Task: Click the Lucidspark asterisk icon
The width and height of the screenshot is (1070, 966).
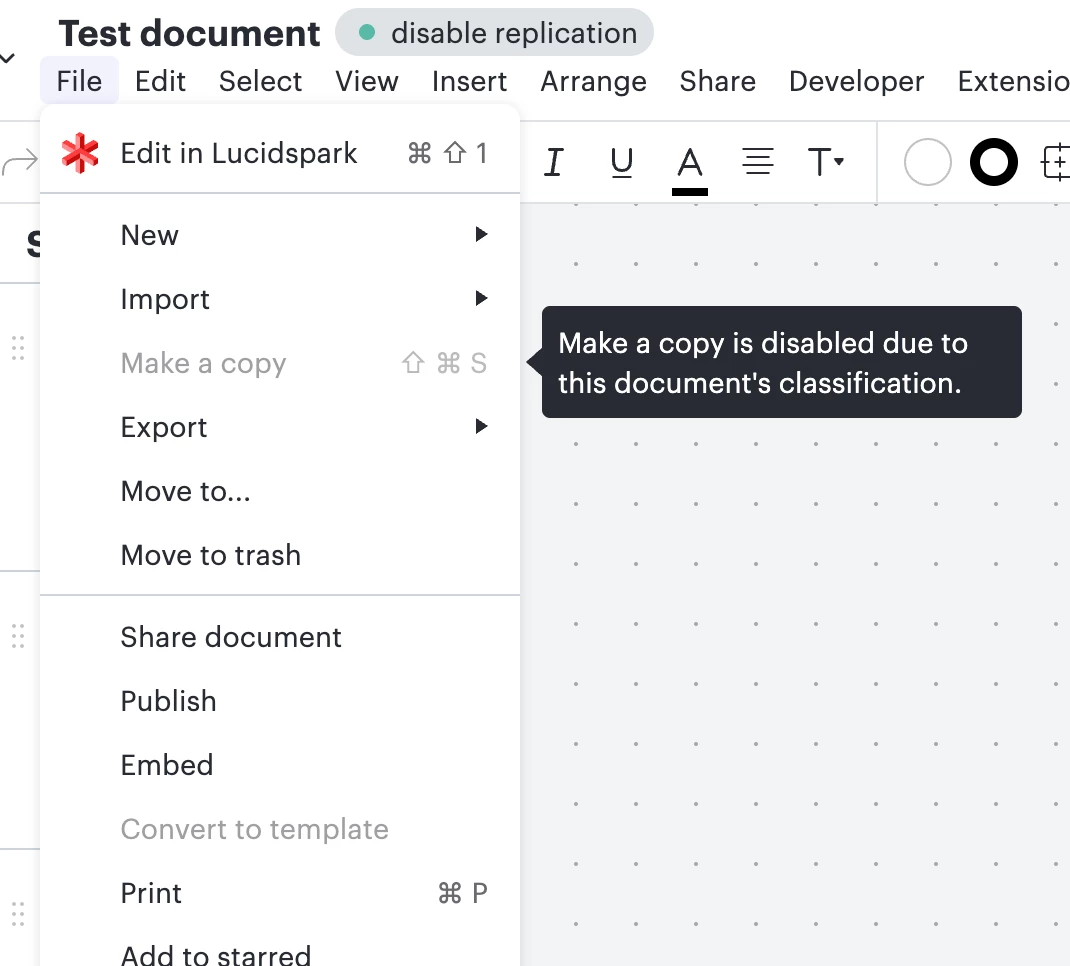Action: click(80, 153)
